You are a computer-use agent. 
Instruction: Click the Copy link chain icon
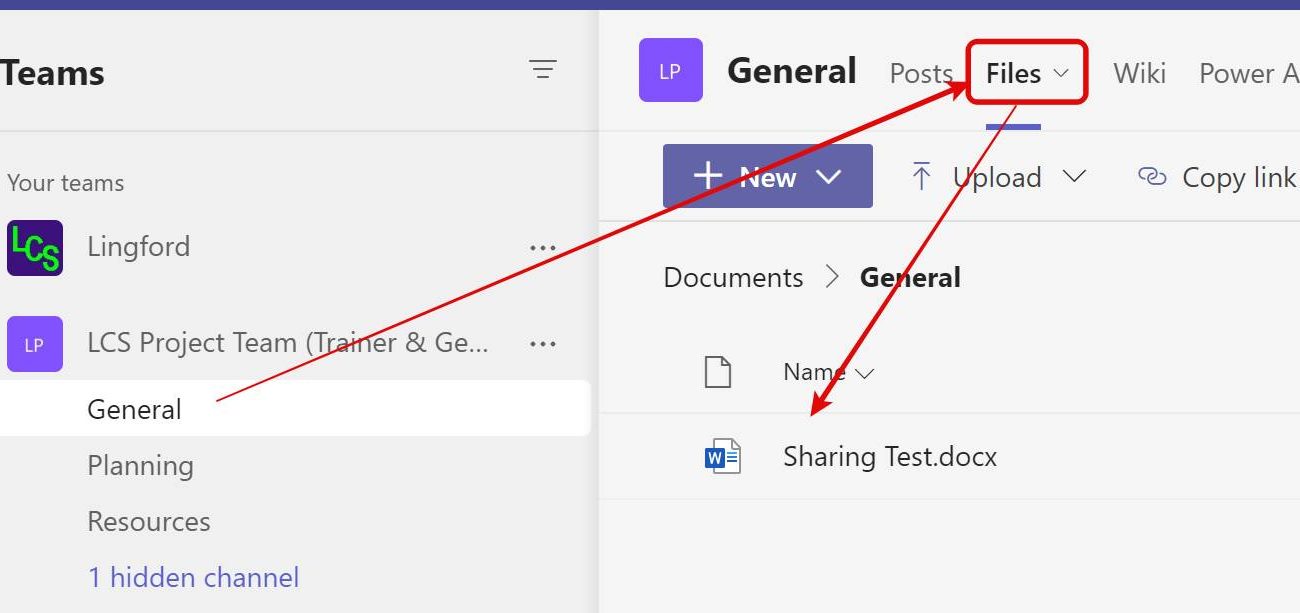pos(1153,177)
